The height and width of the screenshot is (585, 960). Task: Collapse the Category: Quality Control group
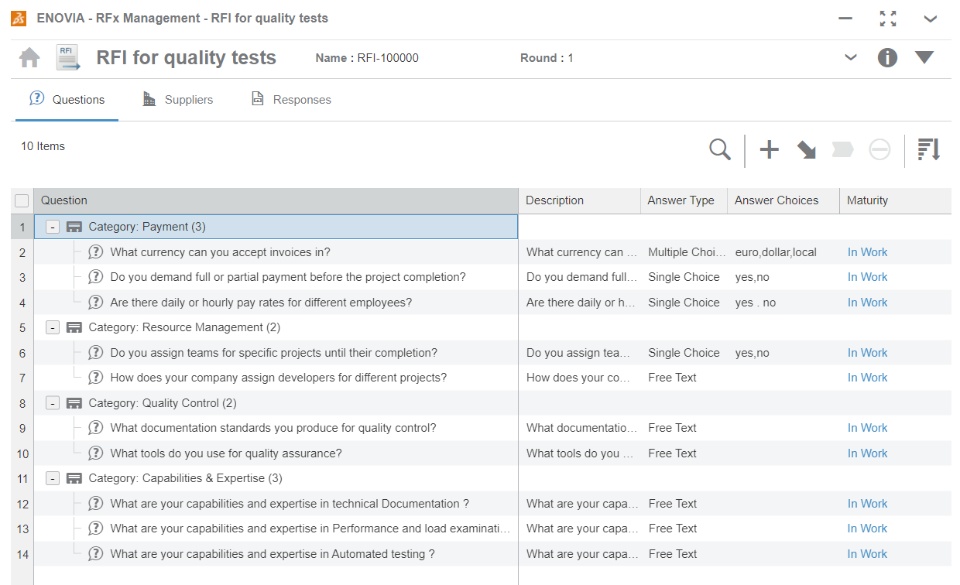(51, 403)
